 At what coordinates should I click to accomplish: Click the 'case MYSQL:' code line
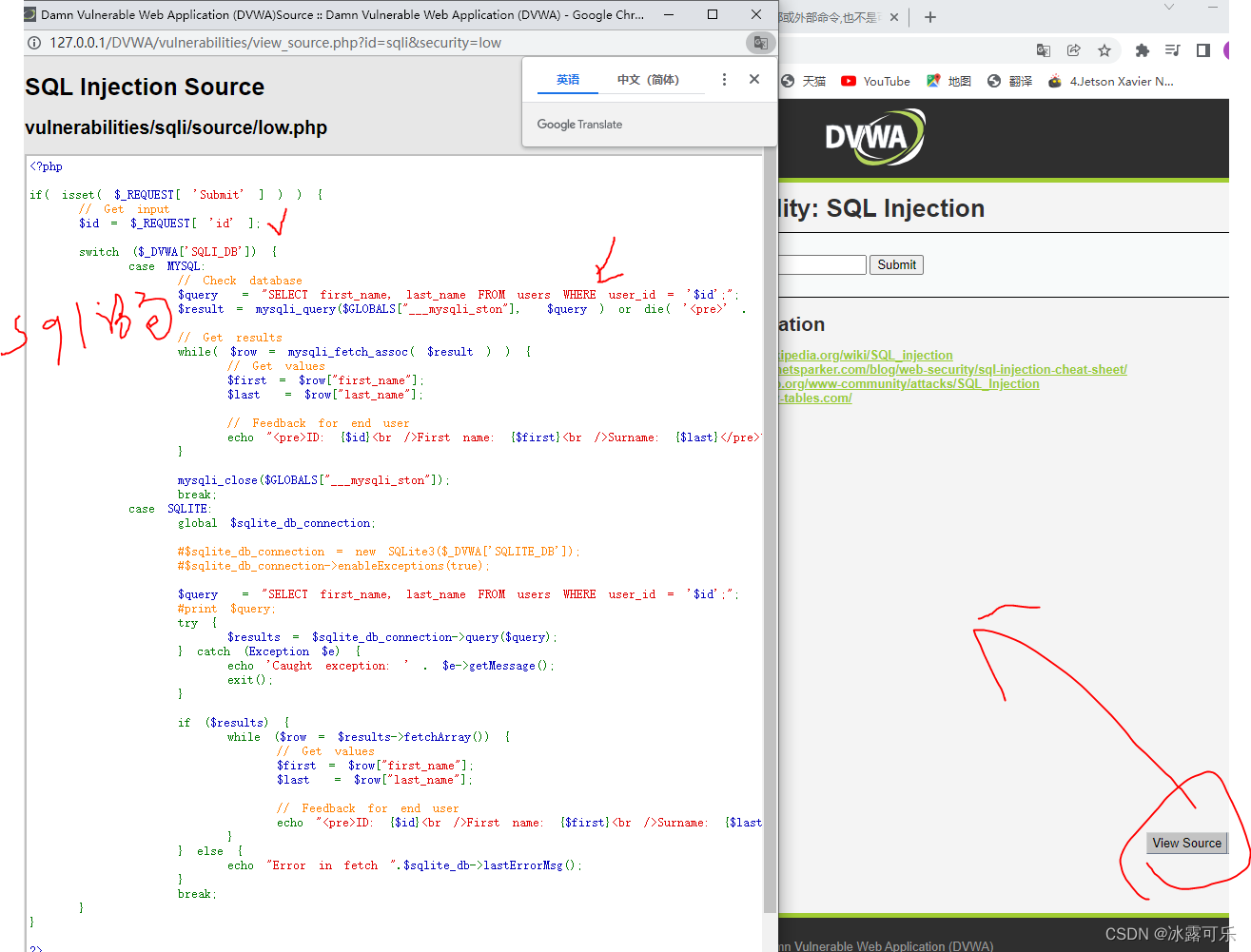(166, 266)
